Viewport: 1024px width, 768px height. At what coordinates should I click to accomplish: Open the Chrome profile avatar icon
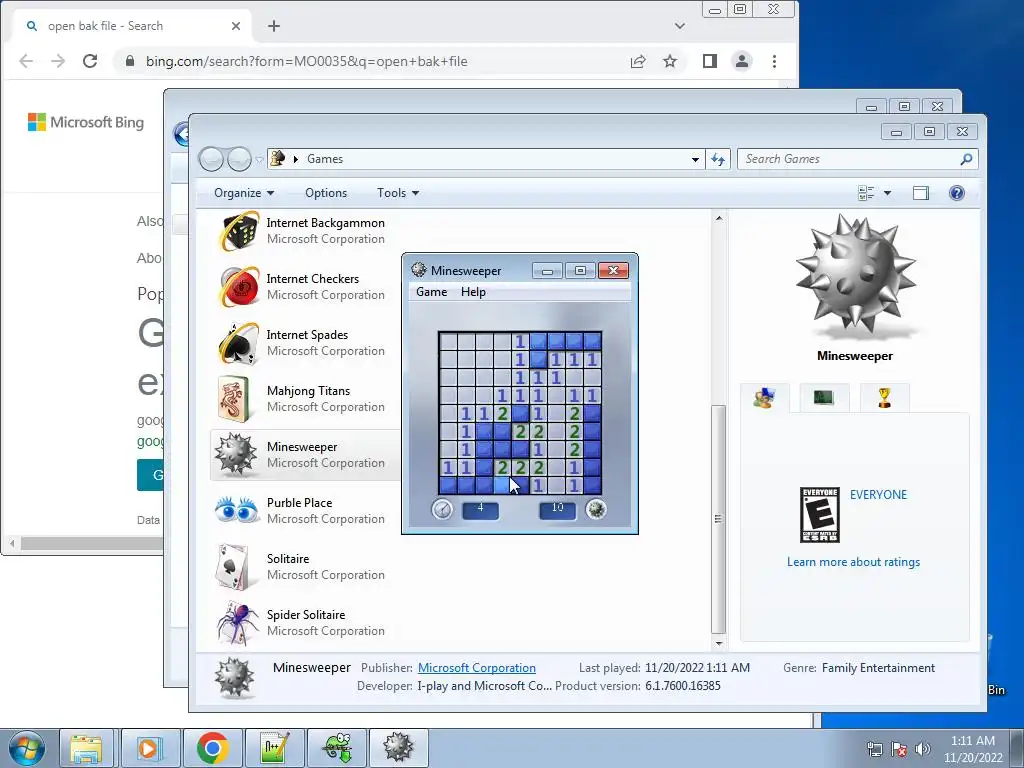742,61
